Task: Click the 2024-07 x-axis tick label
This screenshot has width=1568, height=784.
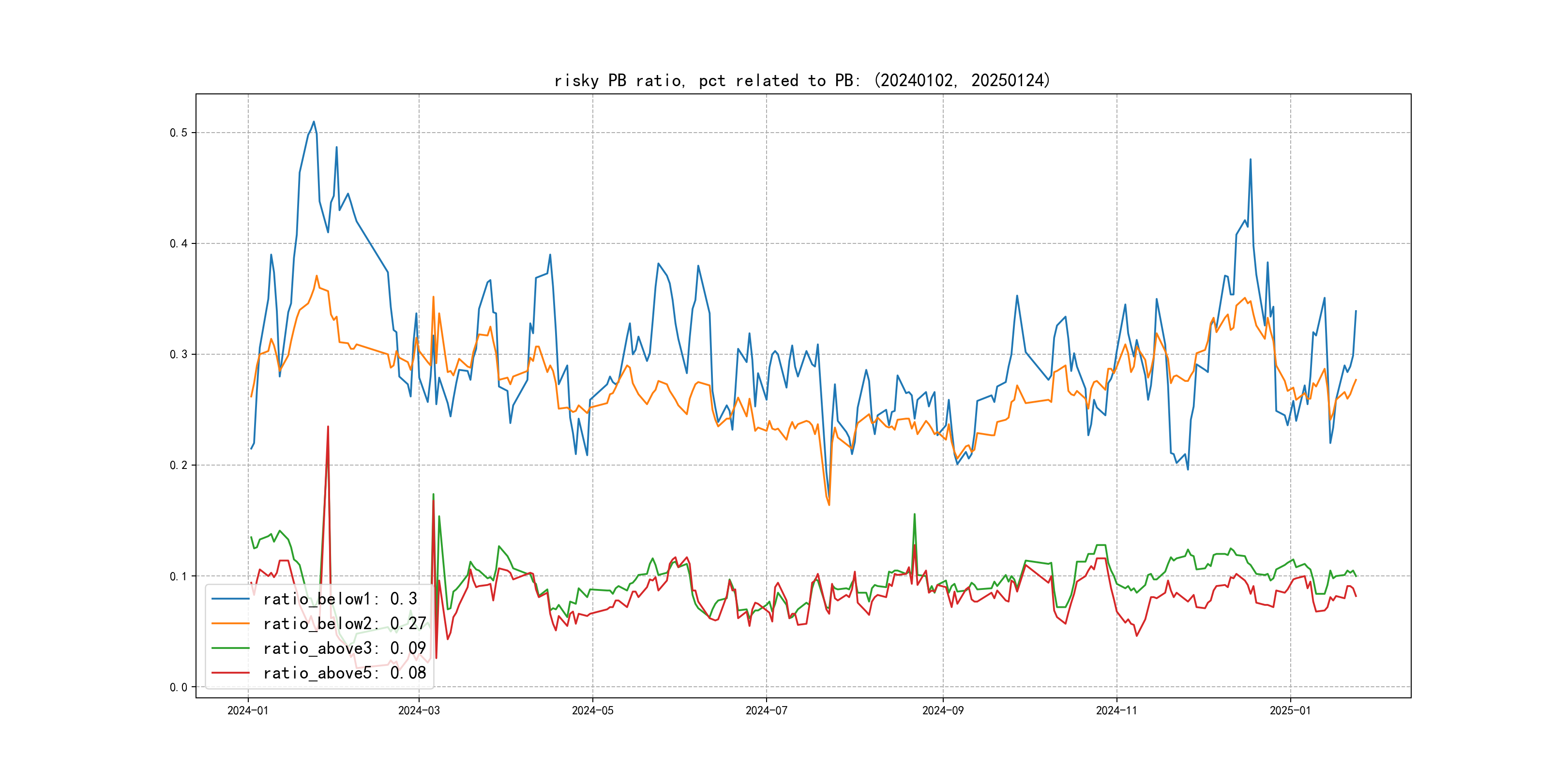Action: [x=767, y=710]
